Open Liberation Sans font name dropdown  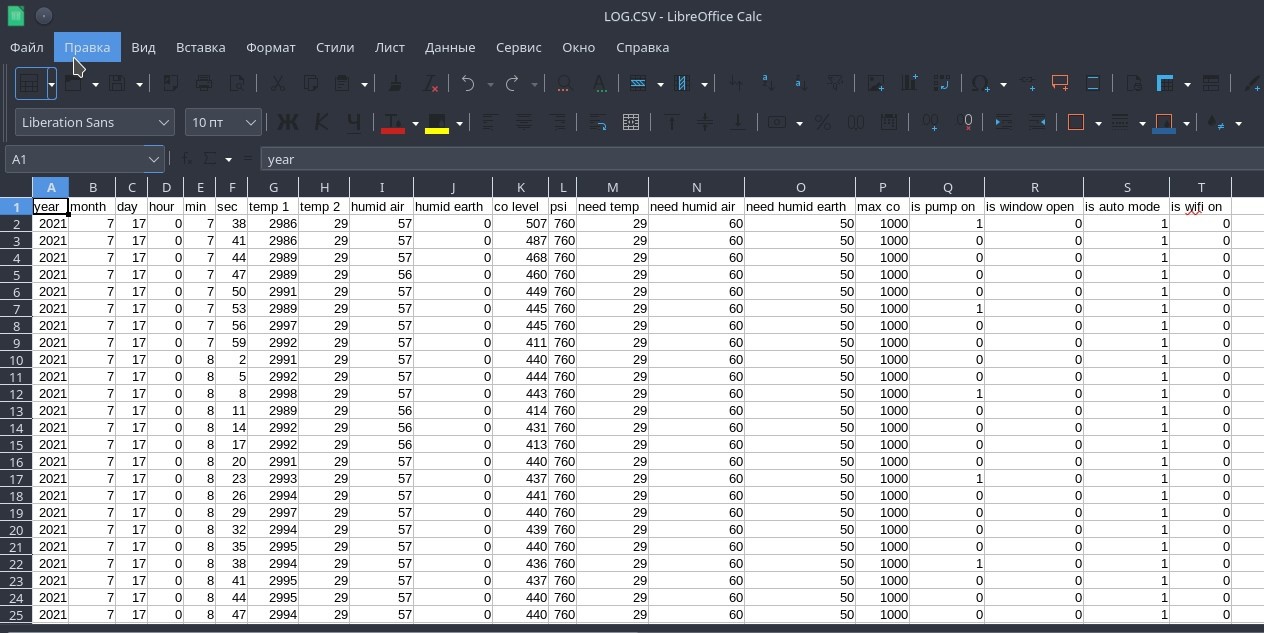pos(164,122)
